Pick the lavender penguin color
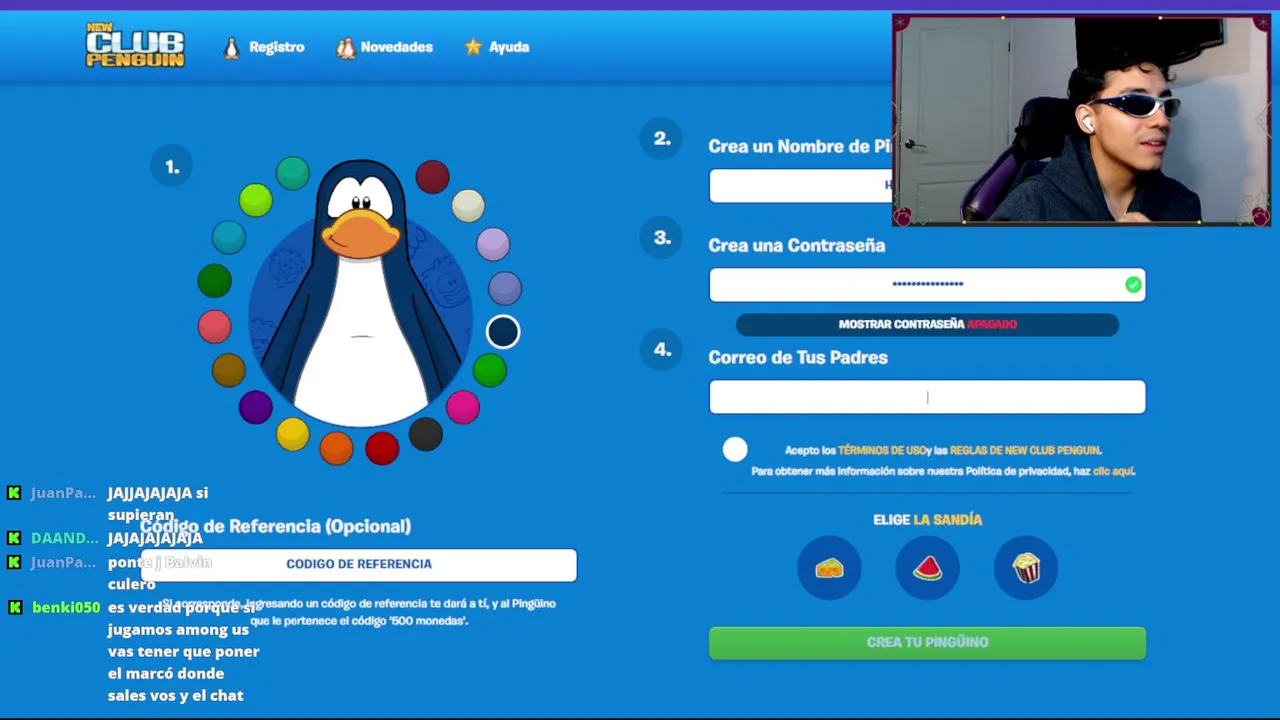 pos(493,243)
